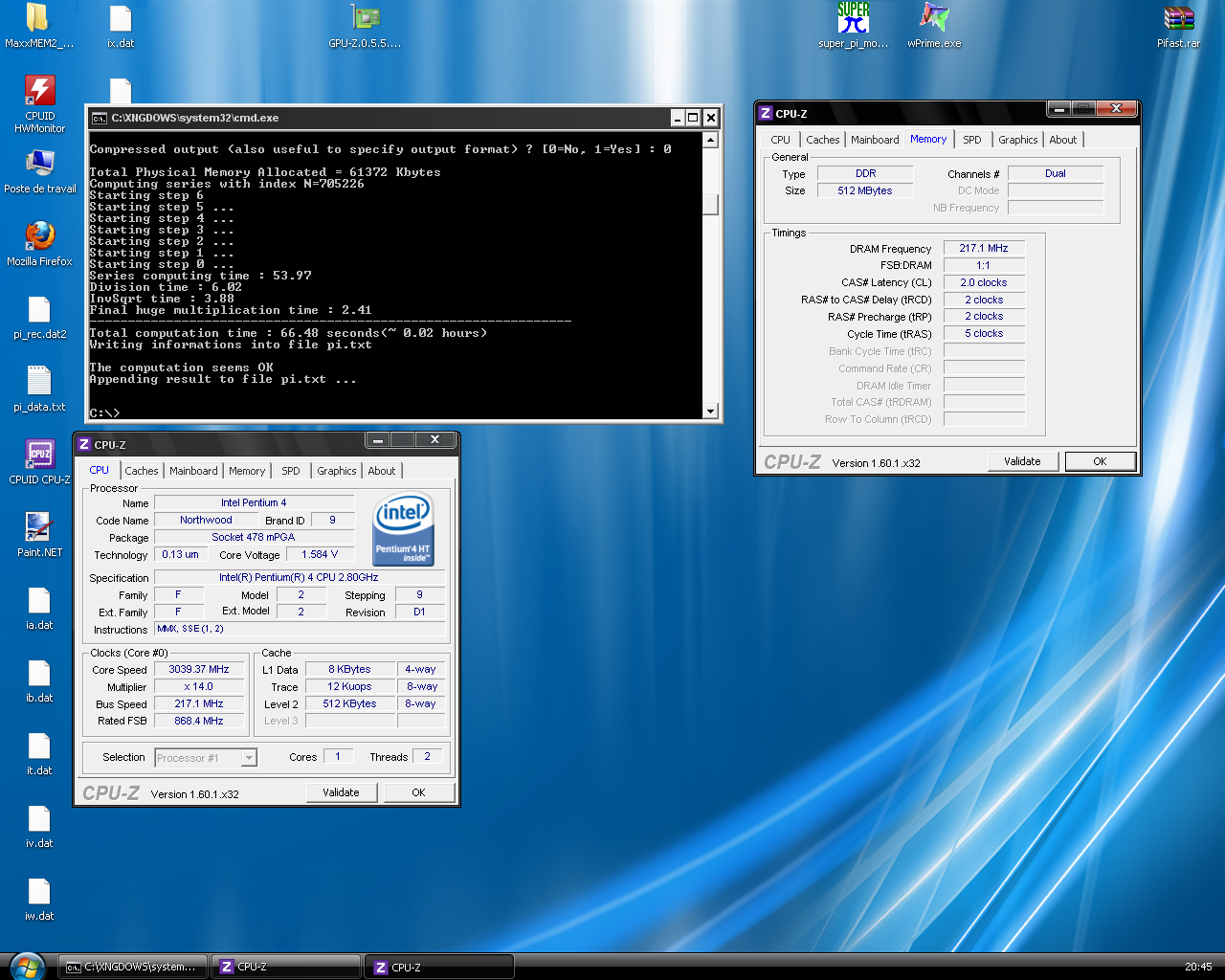The width and height of the screenshot is (1225, 980).
Task: Click the first CPU-Z taskbar button
Action: [x=287, y=967]
